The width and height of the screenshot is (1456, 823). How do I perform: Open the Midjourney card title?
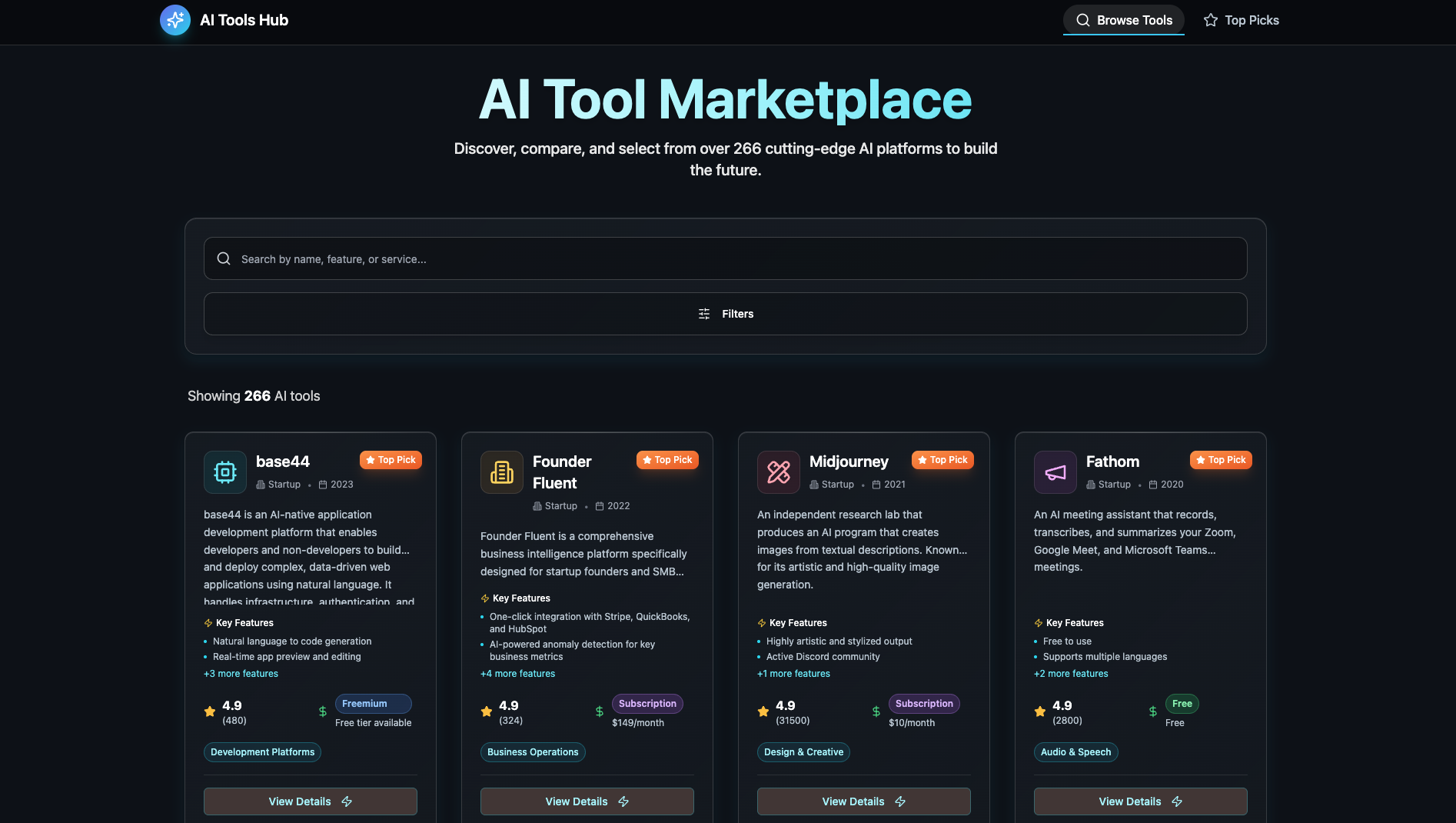(849, 461)
